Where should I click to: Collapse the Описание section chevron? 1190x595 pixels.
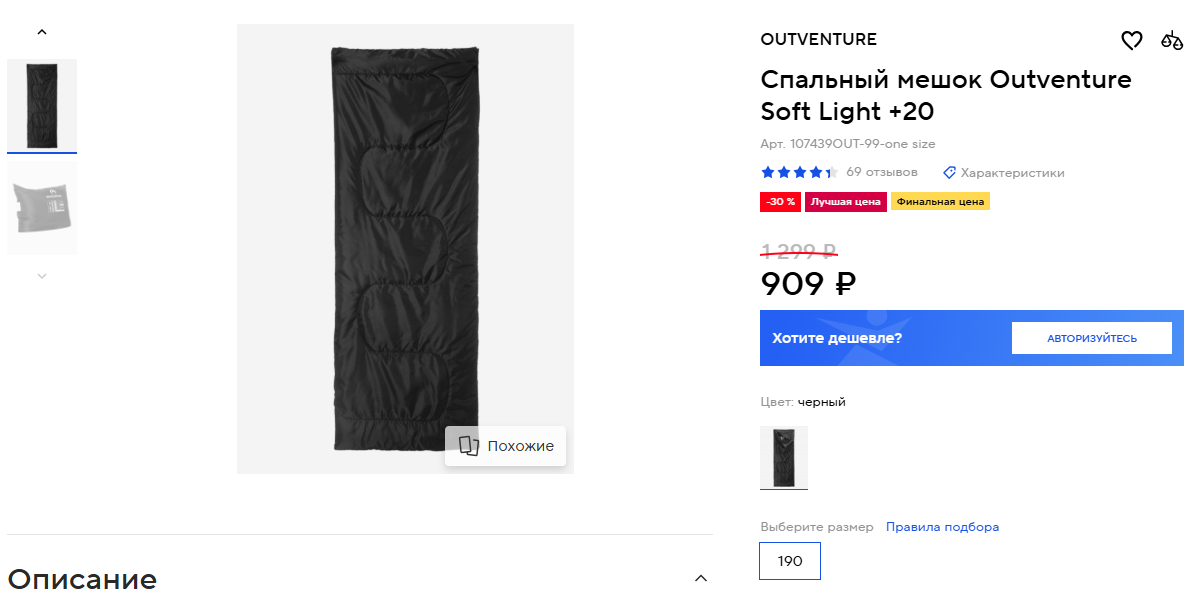tap(701, 578)
